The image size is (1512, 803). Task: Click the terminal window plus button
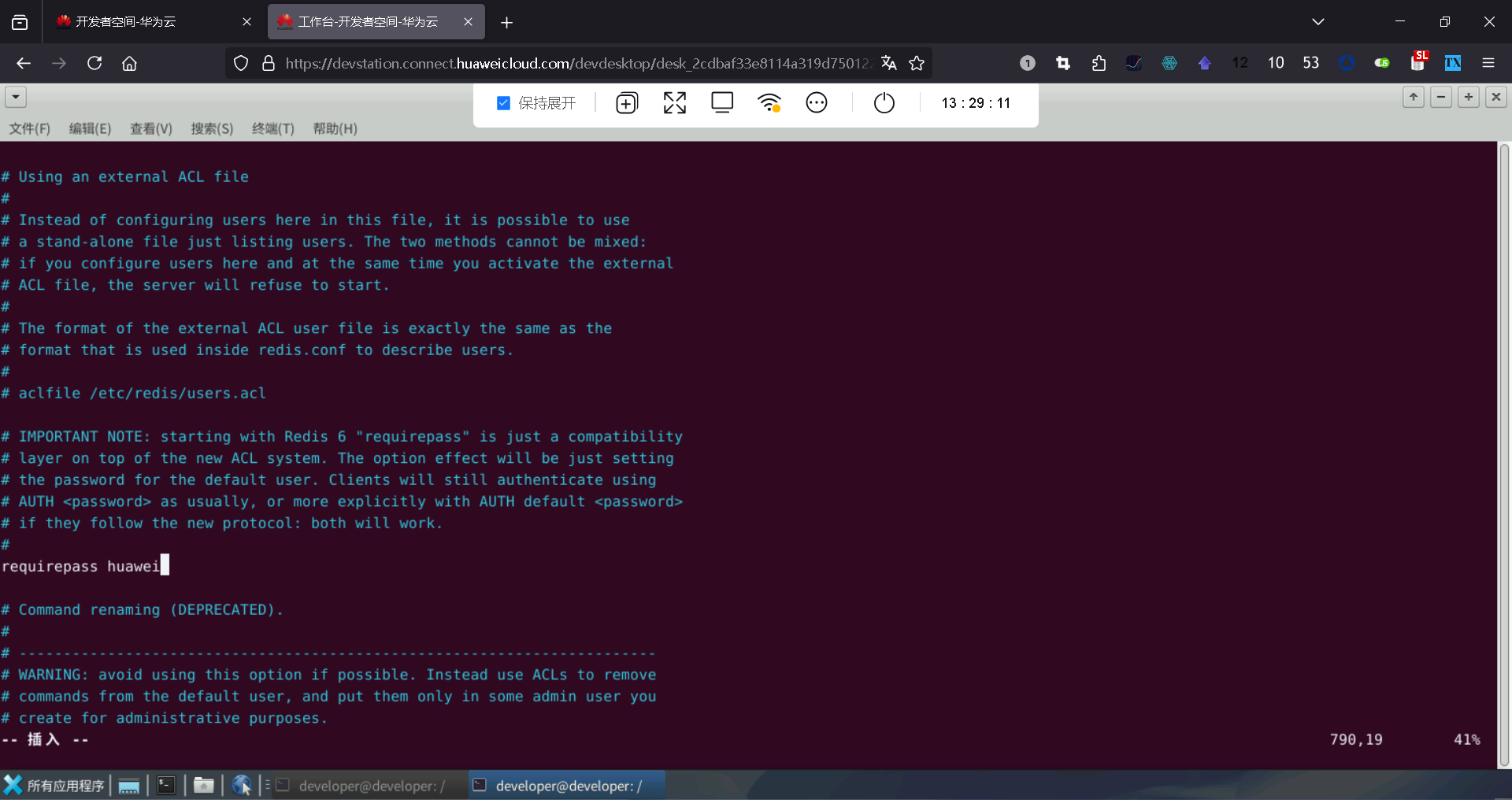(x=1469, y=97)
